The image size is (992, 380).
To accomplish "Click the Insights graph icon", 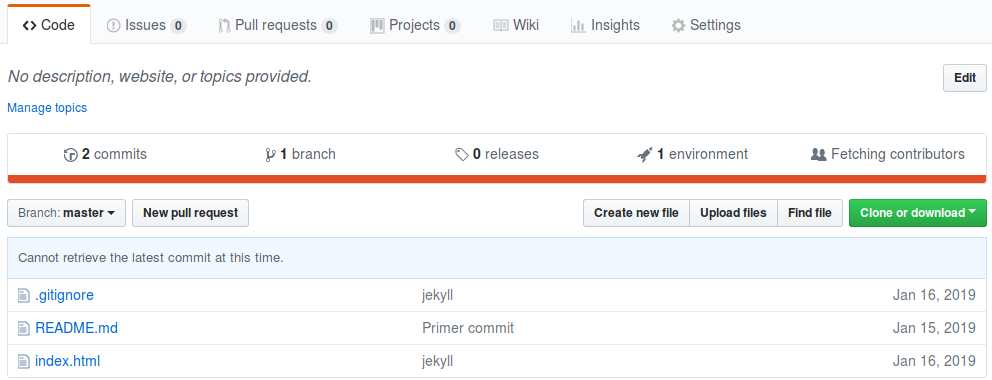I will pos(578,26).
